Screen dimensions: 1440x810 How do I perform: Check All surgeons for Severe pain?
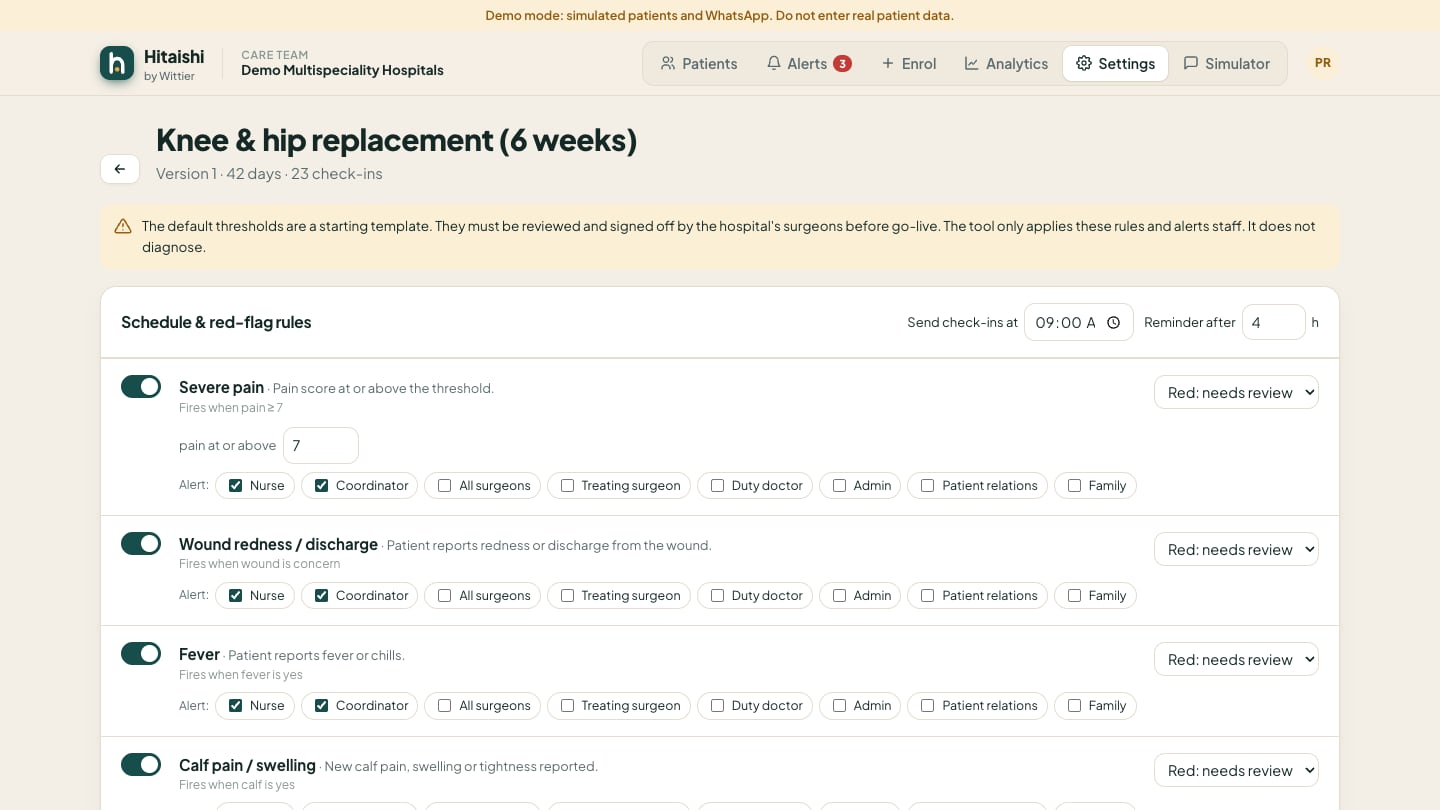coord(445,486)
